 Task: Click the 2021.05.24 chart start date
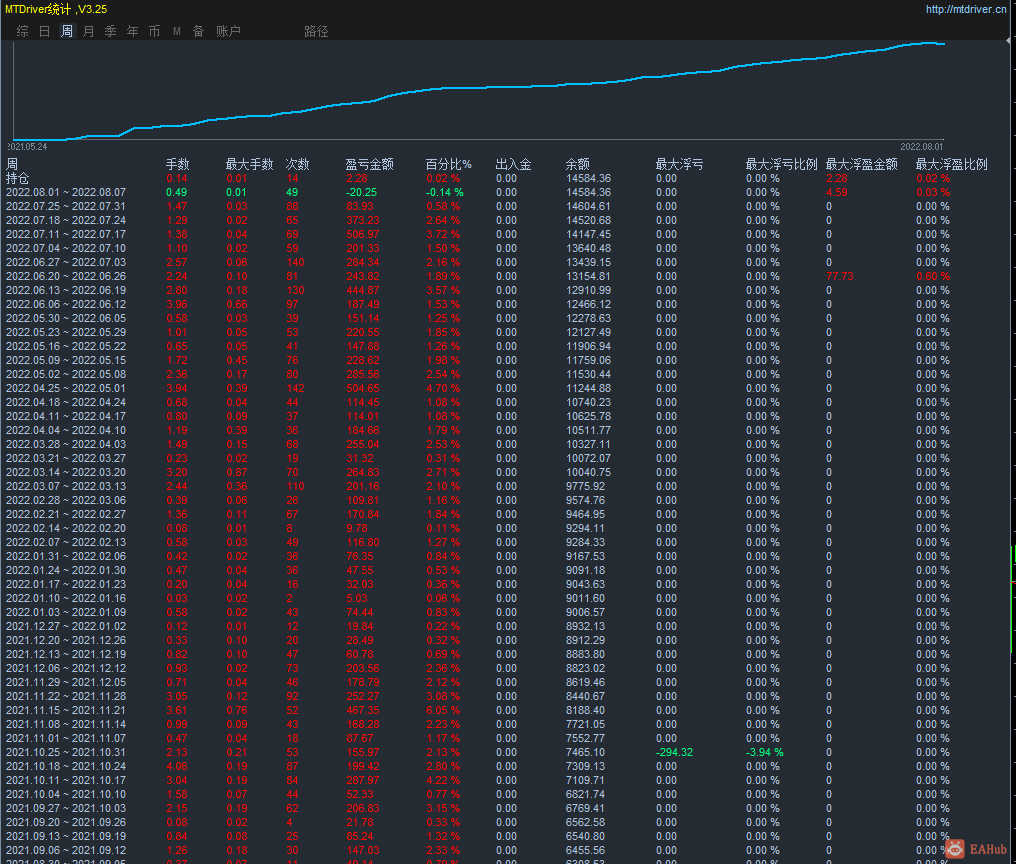coord(27,146)
